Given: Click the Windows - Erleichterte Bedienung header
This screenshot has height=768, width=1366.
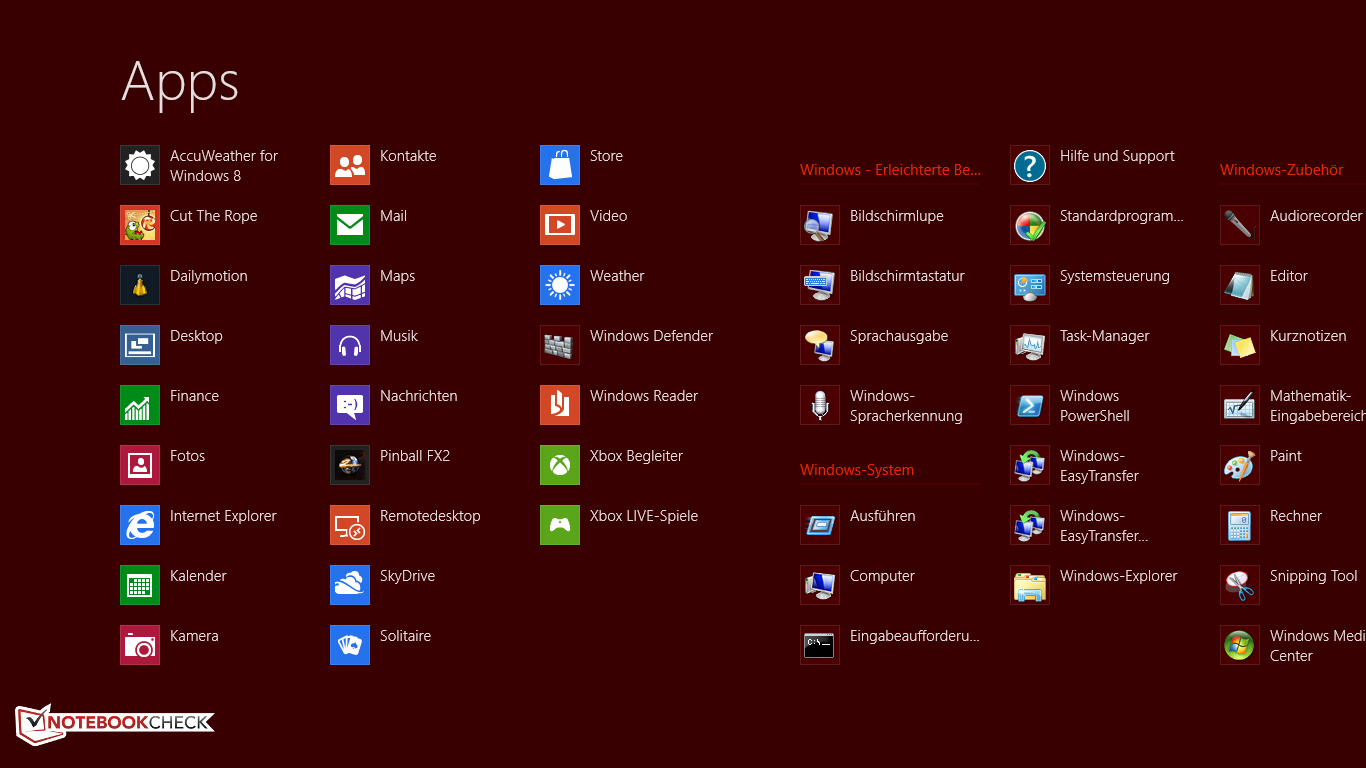Looking at the screenshot, I should pyautogui.click(x=890, y=170).
